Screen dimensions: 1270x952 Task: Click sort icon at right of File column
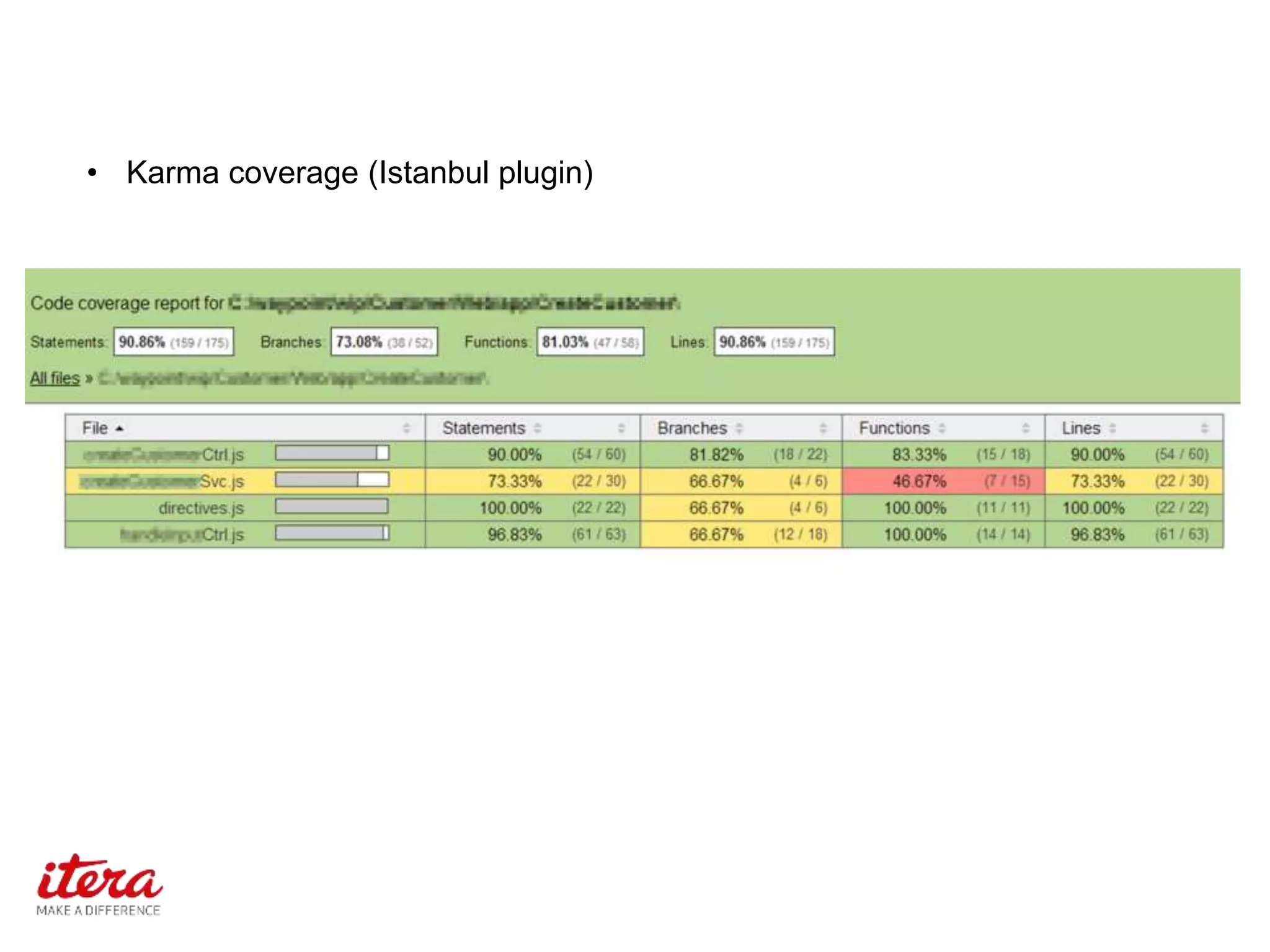tap(406, 428)
